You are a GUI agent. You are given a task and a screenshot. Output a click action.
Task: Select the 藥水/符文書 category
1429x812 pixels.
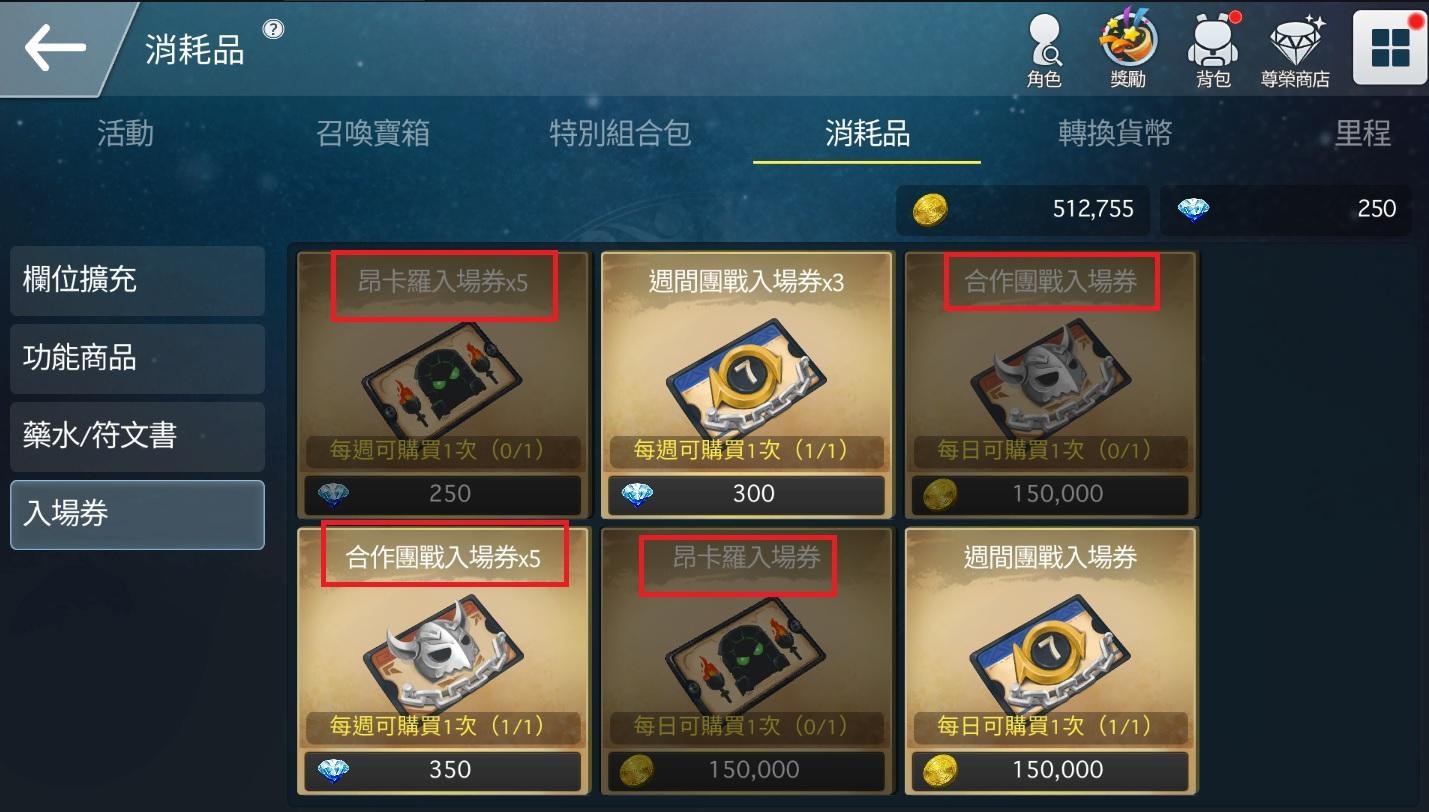(x=138, y=436)
